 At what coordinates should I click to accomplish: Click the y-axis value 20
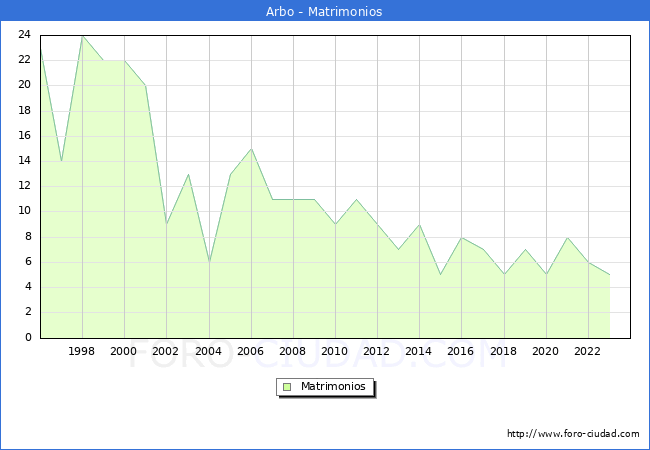[25, 85]
